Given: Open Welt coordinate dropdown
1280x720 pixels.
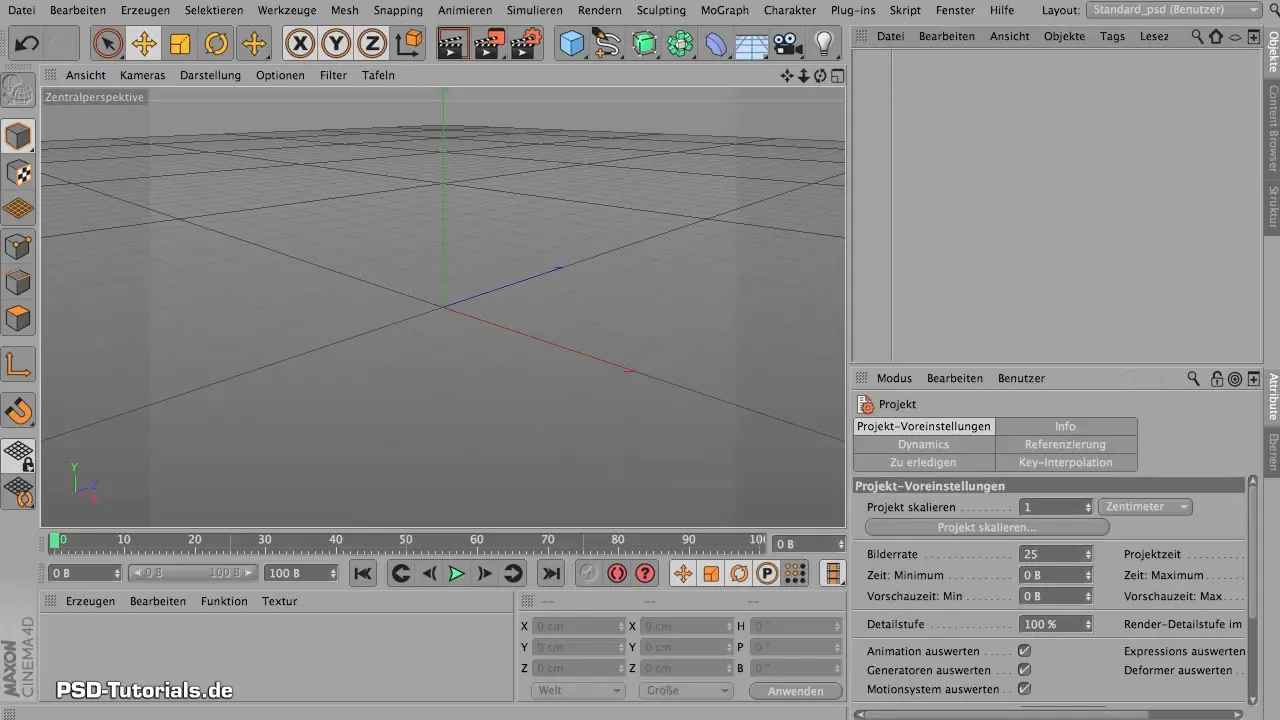Looking at the screenshot, I should [x=577, y=691].
